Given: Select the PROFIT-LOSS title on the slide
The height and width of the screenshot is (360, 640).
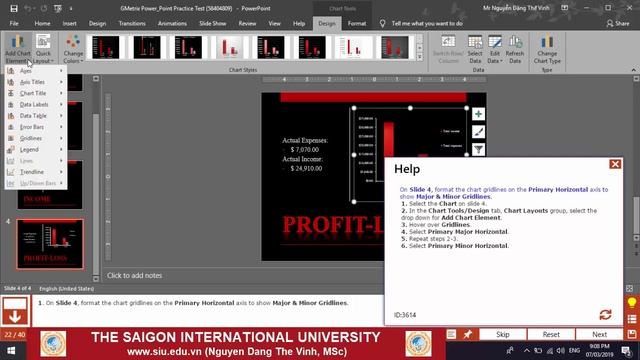Looking at the screenshot, I should point(333,226).
